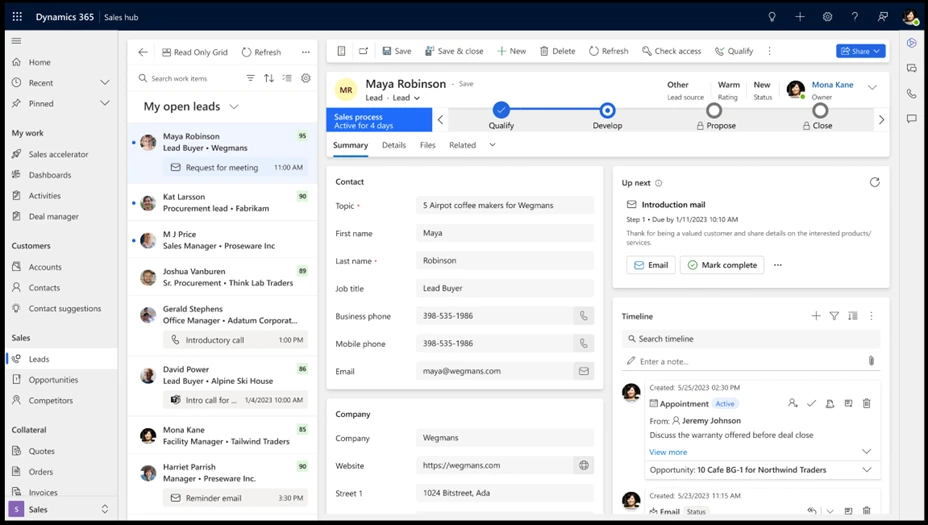Mark appointment complete with check icon
Viewport: 928px width, 525px height.
tap(811, 403)
